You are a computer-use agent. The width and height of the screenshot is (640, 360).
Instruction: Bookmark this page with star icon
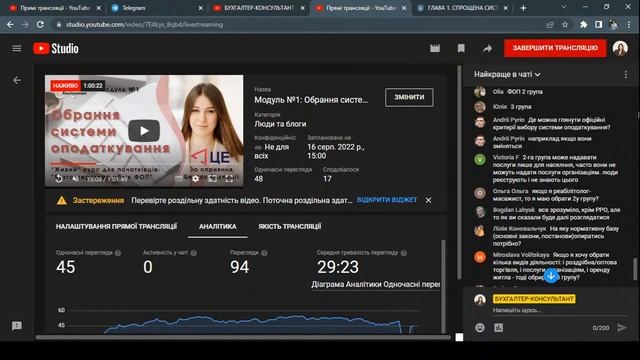565,24
